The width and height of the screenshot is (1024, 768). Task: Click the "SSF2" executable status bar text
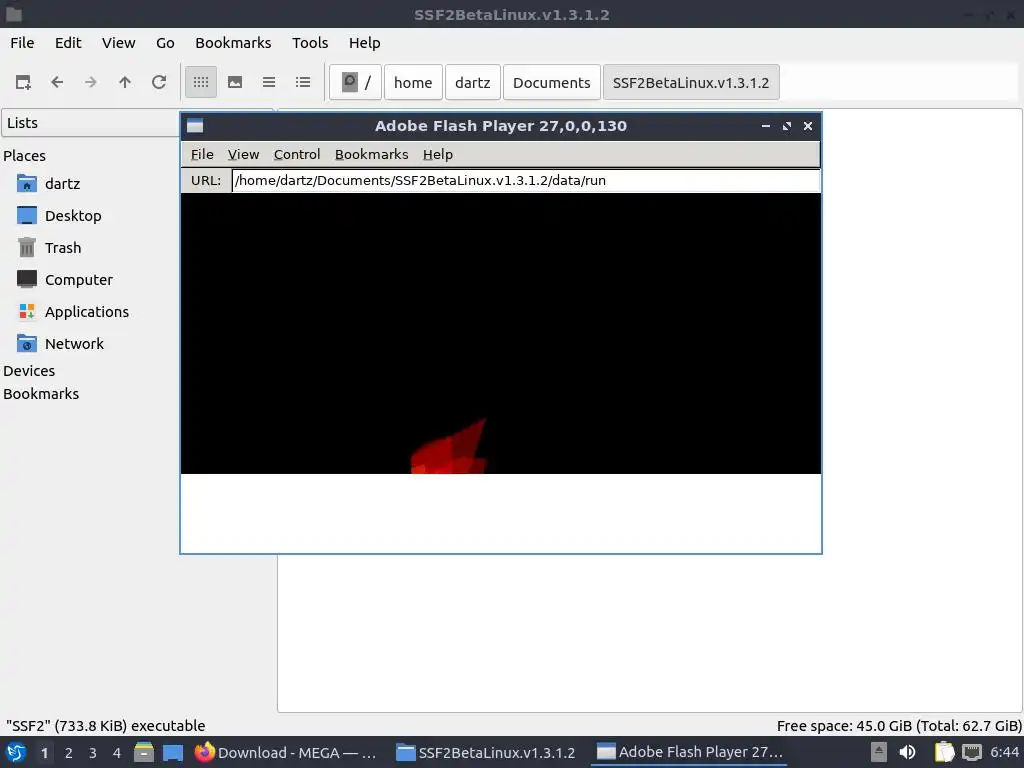105,726
